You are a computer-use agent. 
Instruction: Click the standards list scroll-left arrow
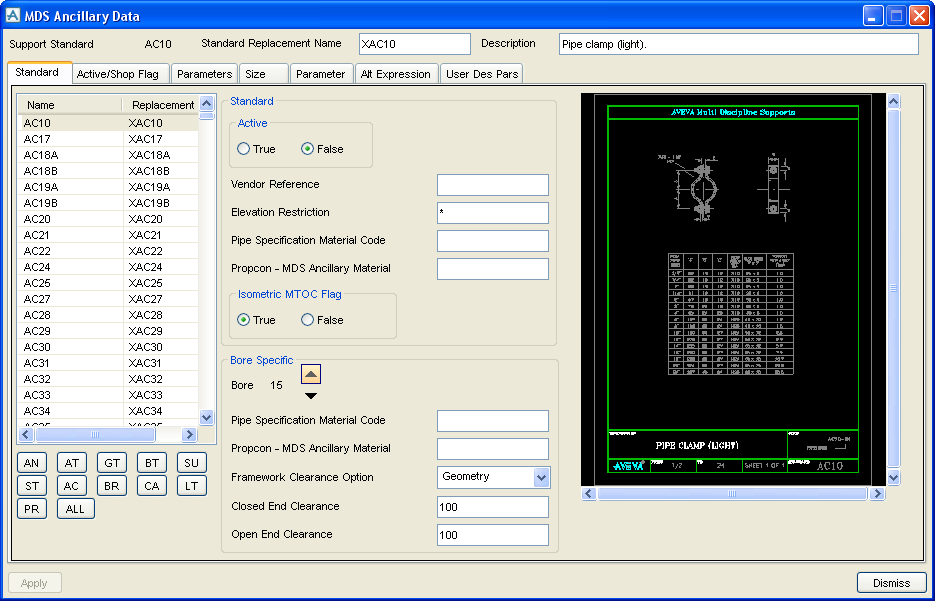pyautogui.click(x=26, y=435)
